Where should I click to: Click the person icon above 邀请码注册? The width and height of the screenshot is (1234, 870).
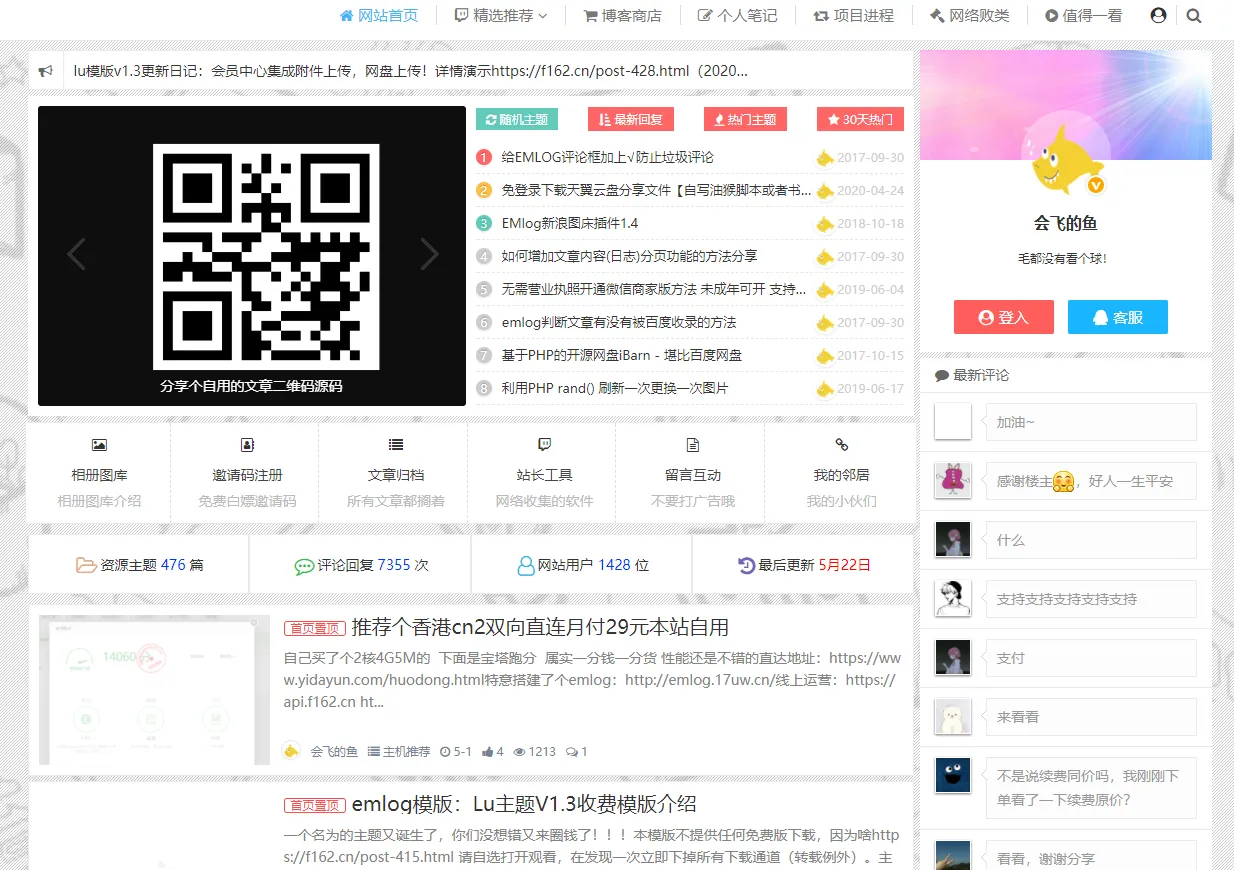pyautogui.click(x=245, y=445)
